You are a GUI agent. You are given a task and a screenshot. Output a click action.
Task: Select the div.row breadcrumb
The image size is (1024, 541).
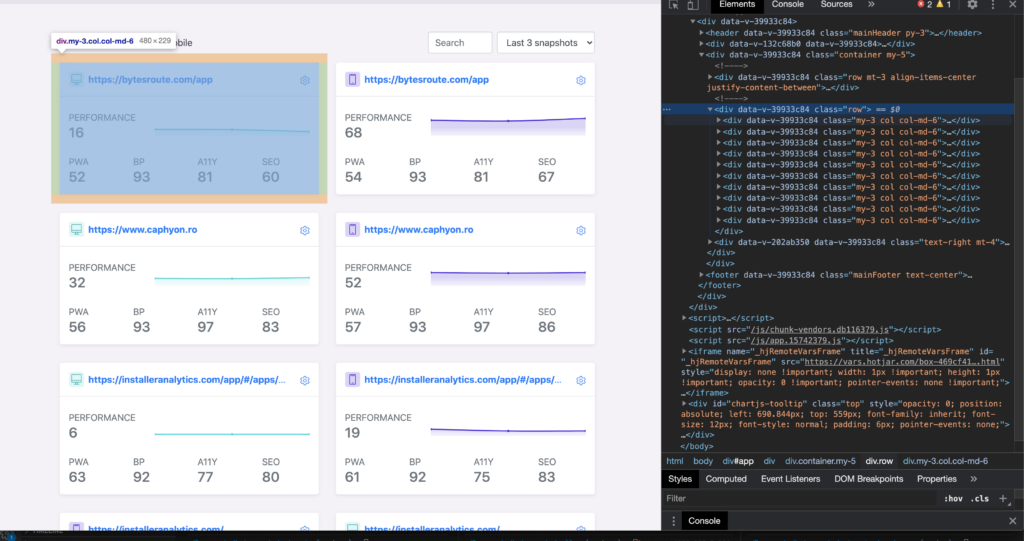[879, 461]
